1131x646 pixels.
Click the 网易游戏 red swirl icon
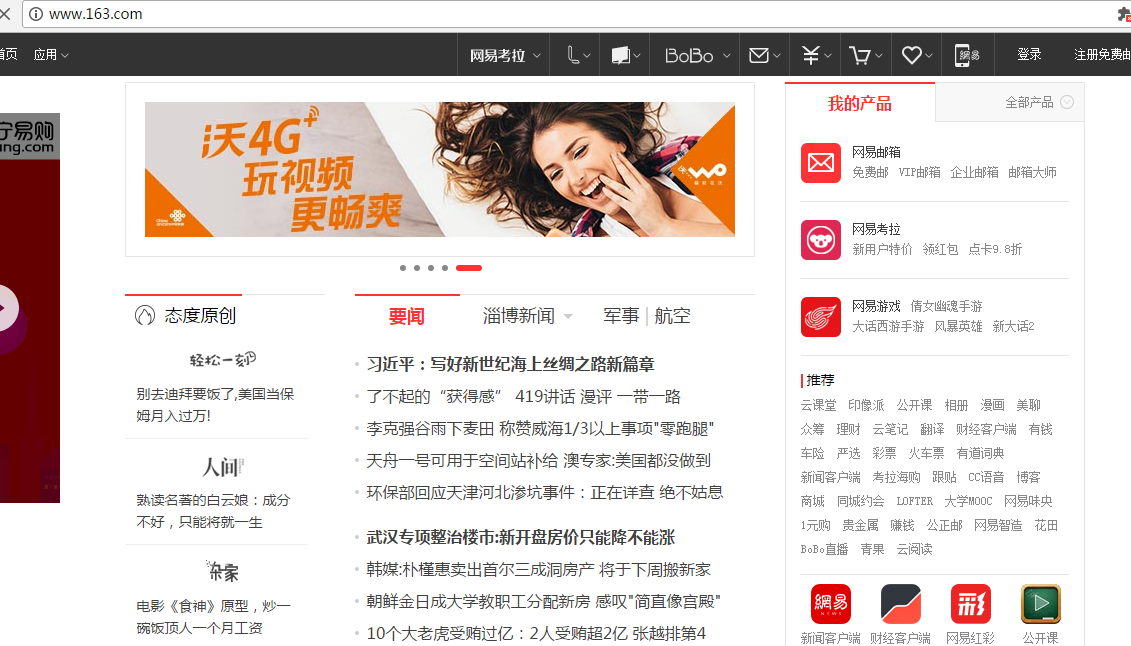pos(820,317)
